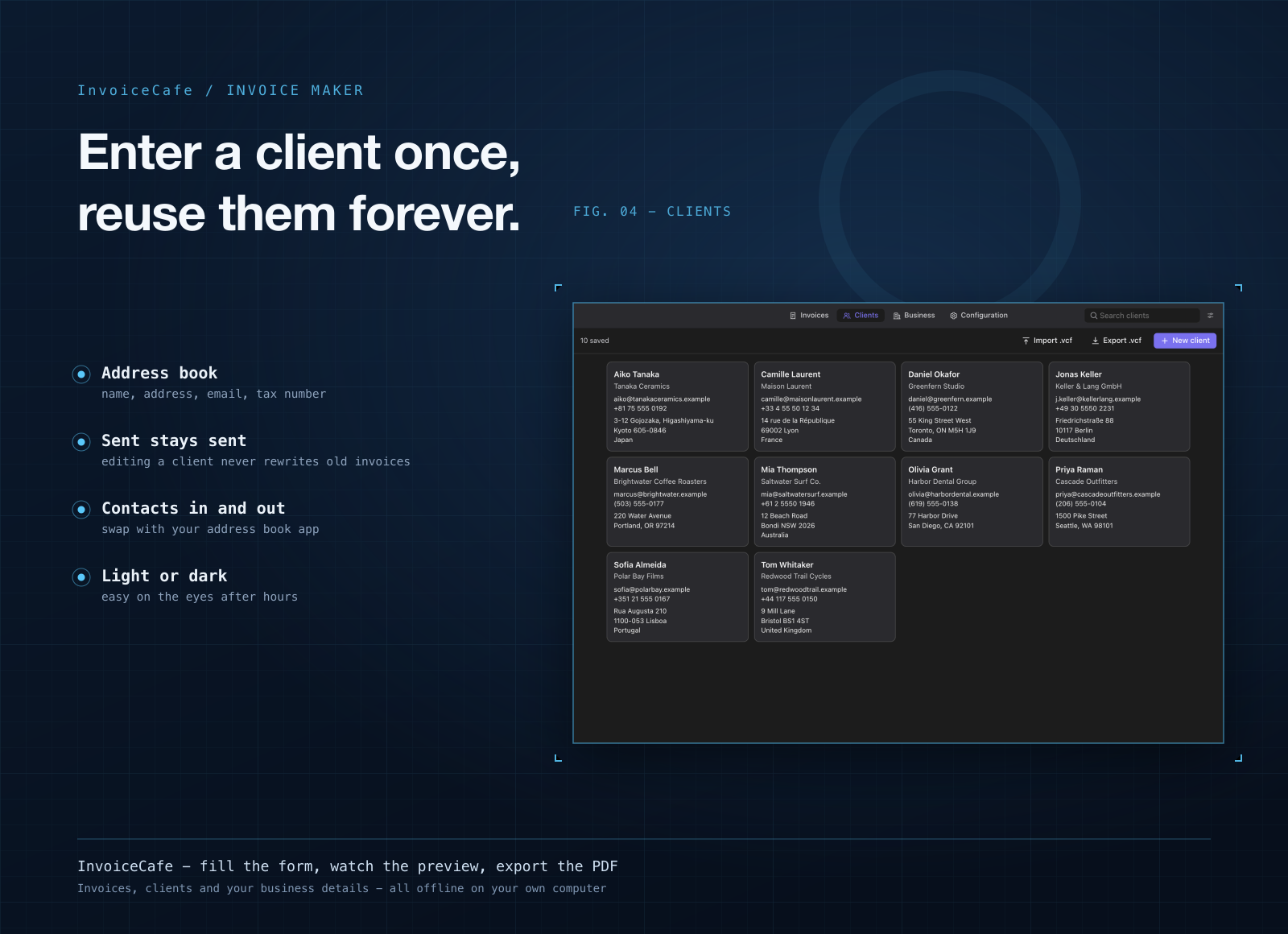Open the list view options icon beside search
Image resolution: width=1288 pixels, height=934 pixels.
pos(1210,316)
